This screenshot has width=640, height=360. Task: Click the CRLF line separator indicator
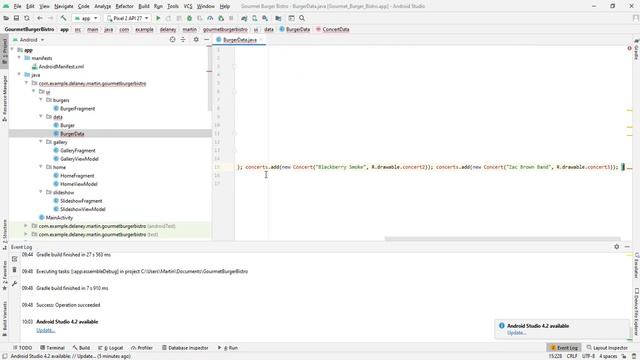point(572,356)
